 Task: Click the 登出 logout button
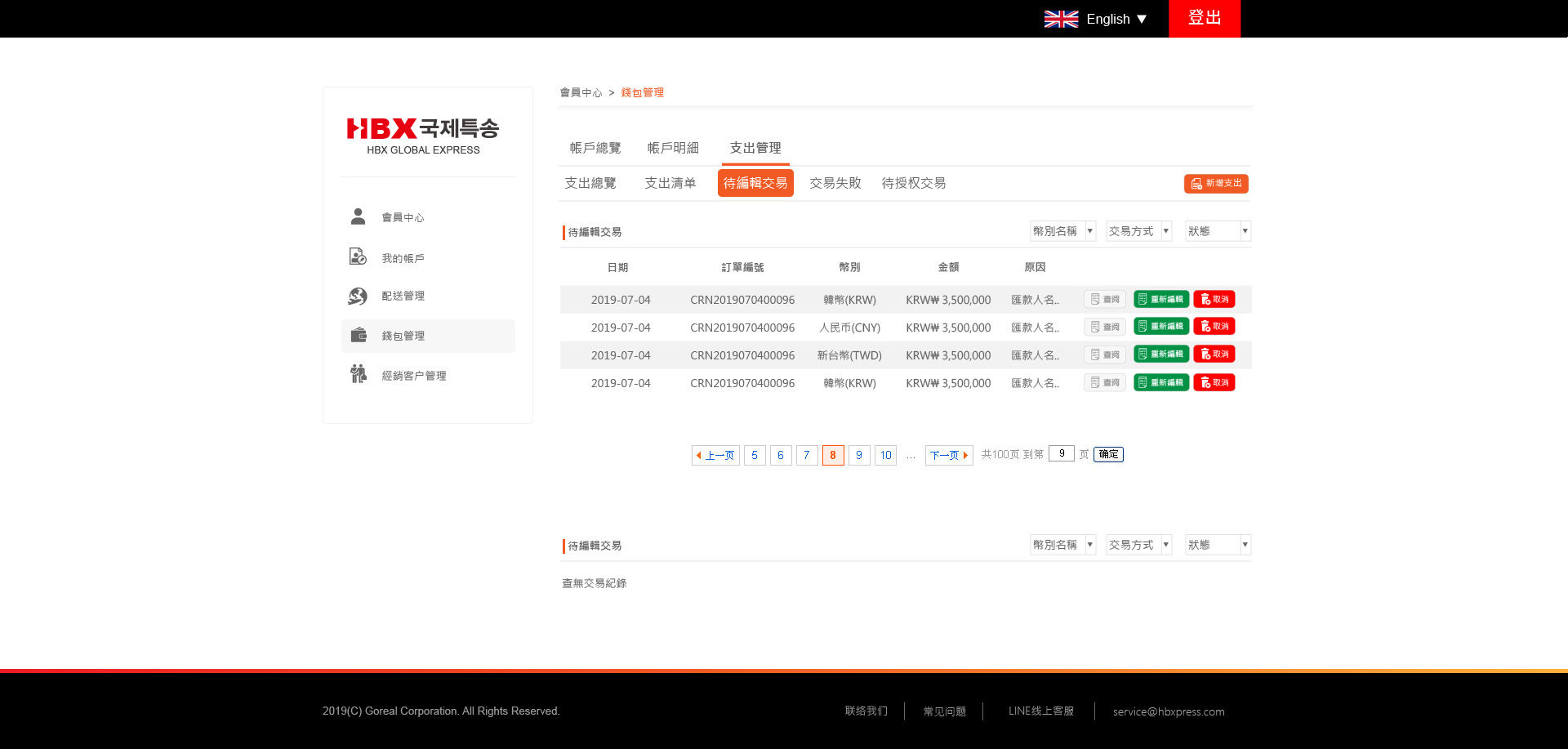point(1204,18)
